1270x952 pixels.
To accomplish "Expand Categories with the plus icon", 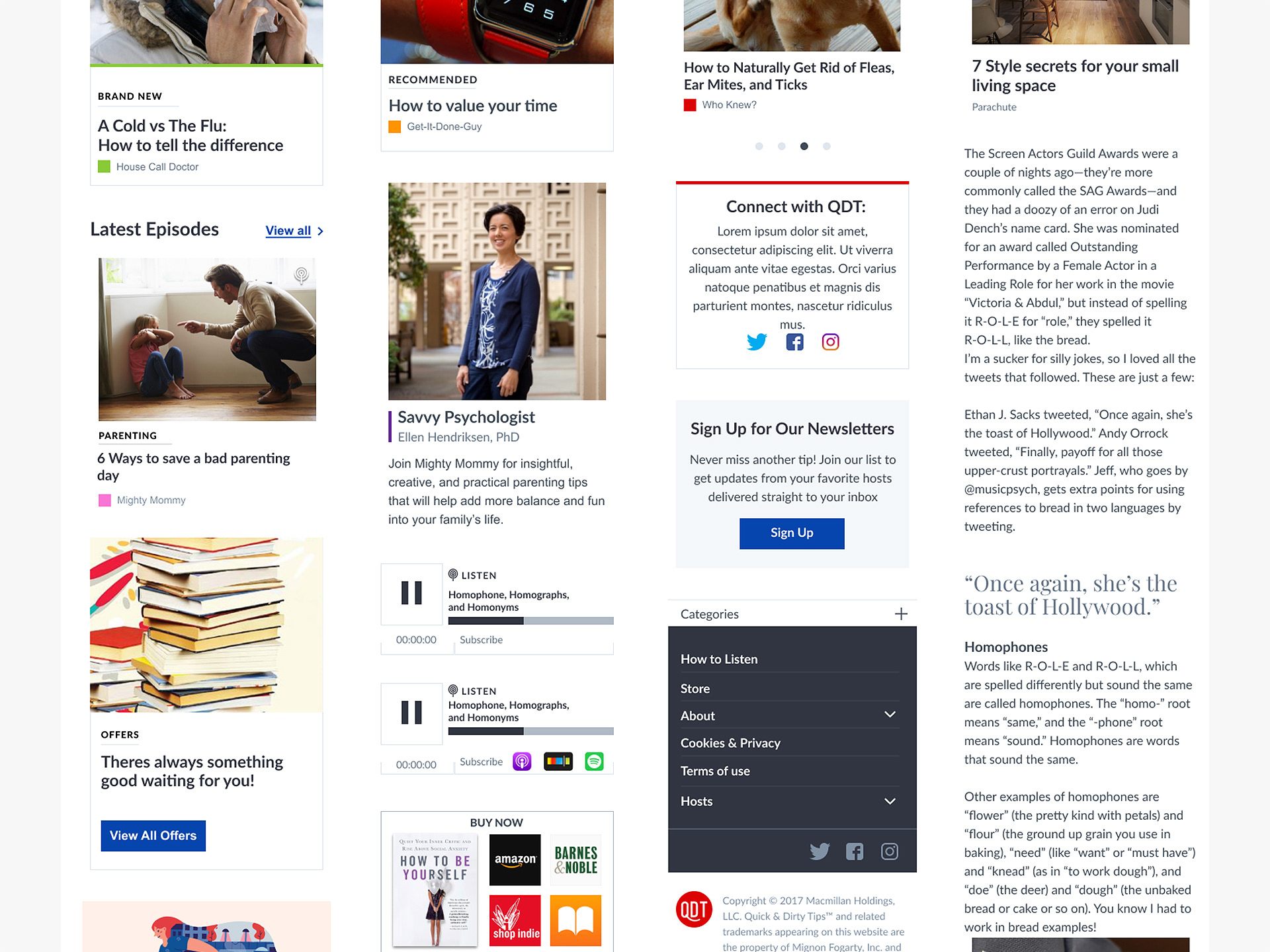I will [901, 614].
